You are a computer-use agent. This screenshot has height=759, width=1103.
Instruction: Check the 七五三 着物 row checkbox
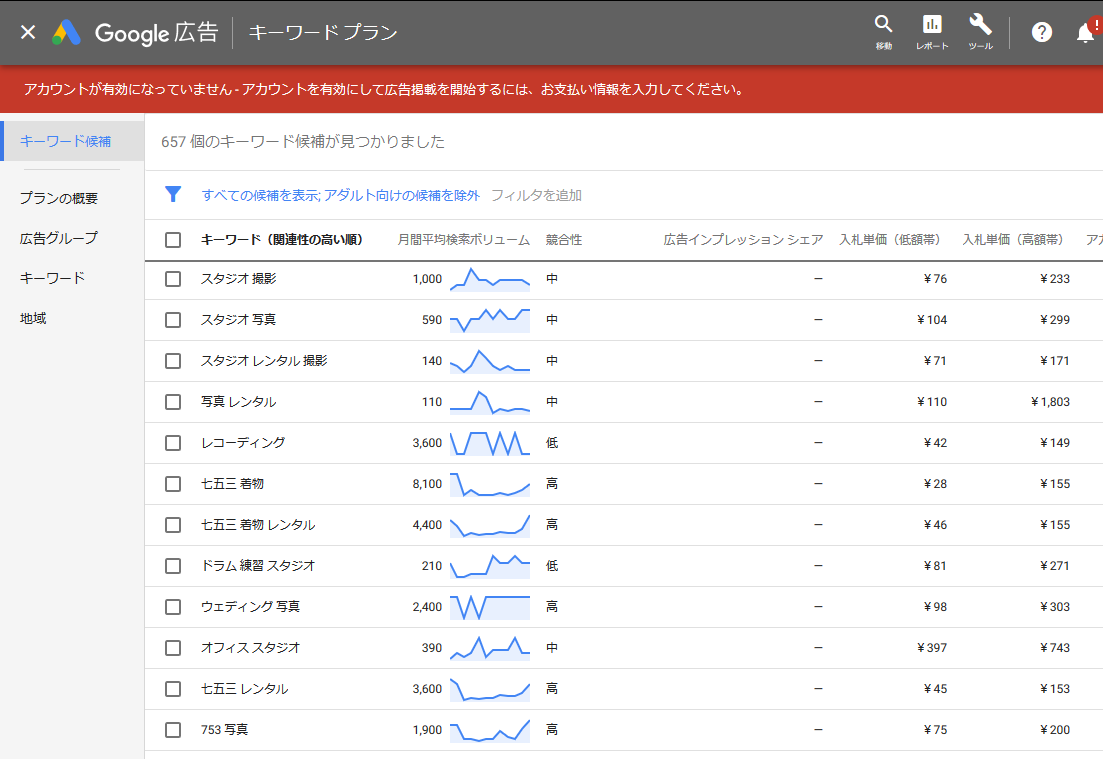[173, 484]
